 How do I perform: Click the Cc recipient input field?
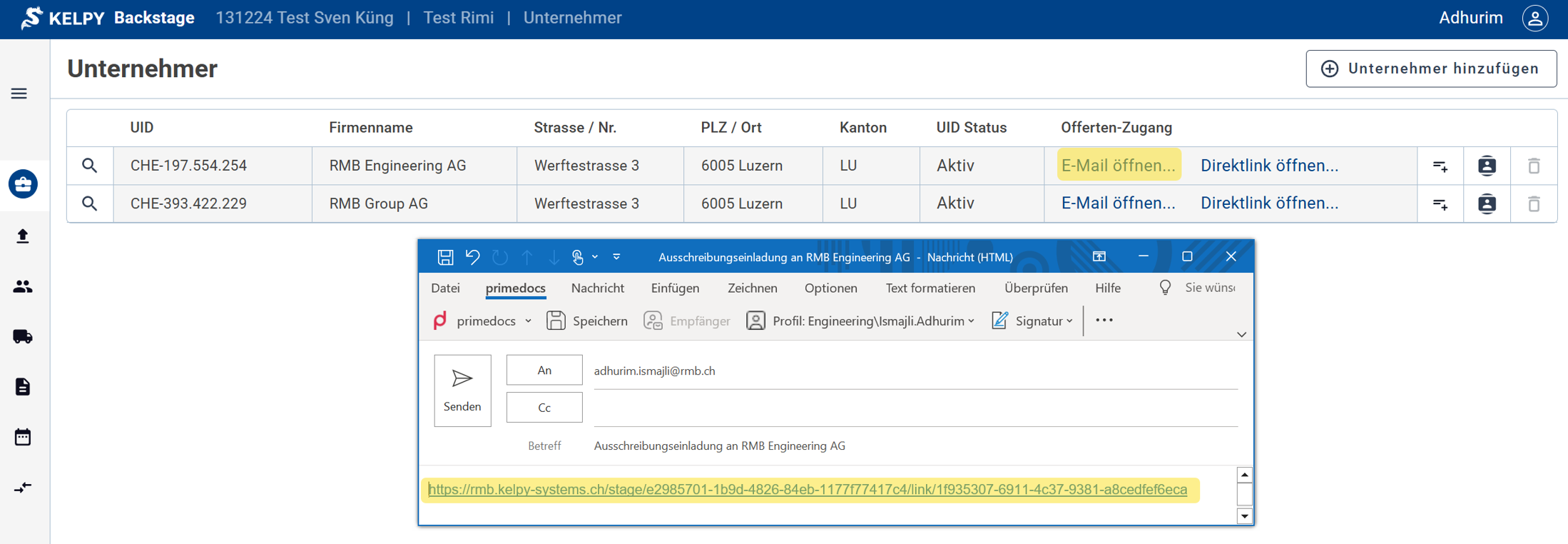(915, 408)
